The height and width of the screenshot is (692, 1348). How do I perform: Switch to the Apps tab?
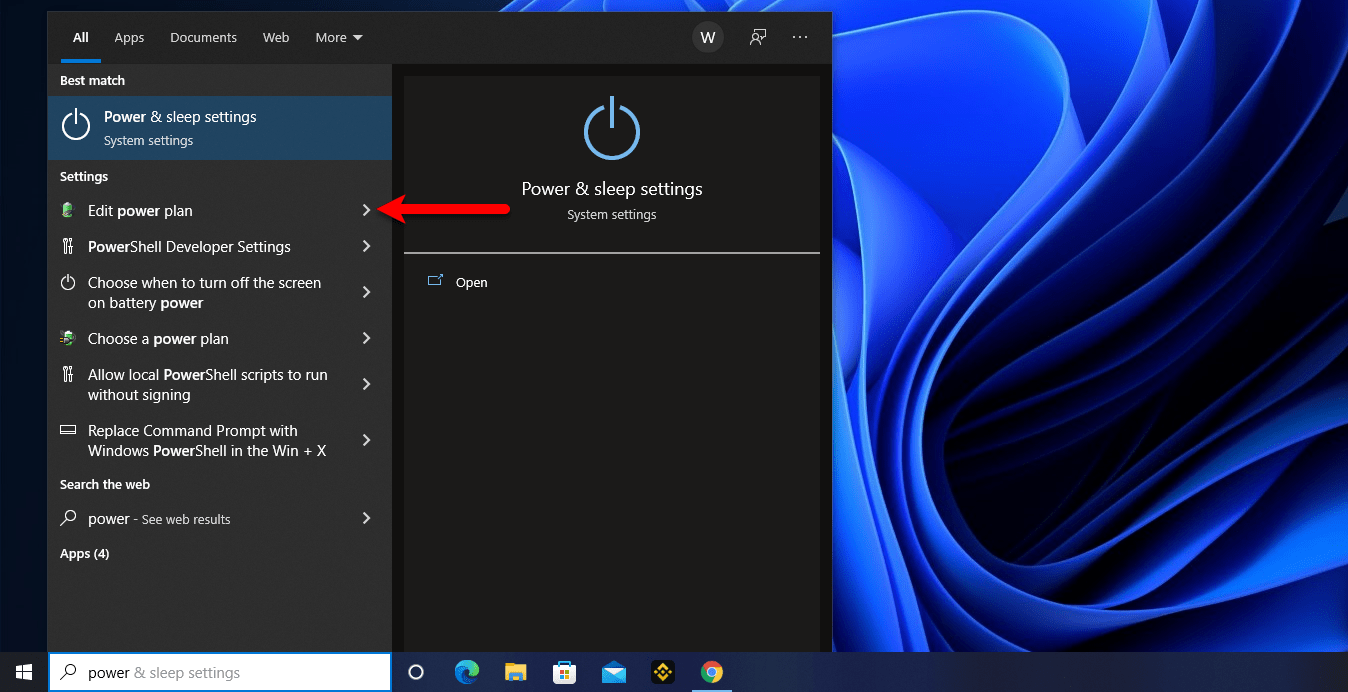[x=129, y=38]
